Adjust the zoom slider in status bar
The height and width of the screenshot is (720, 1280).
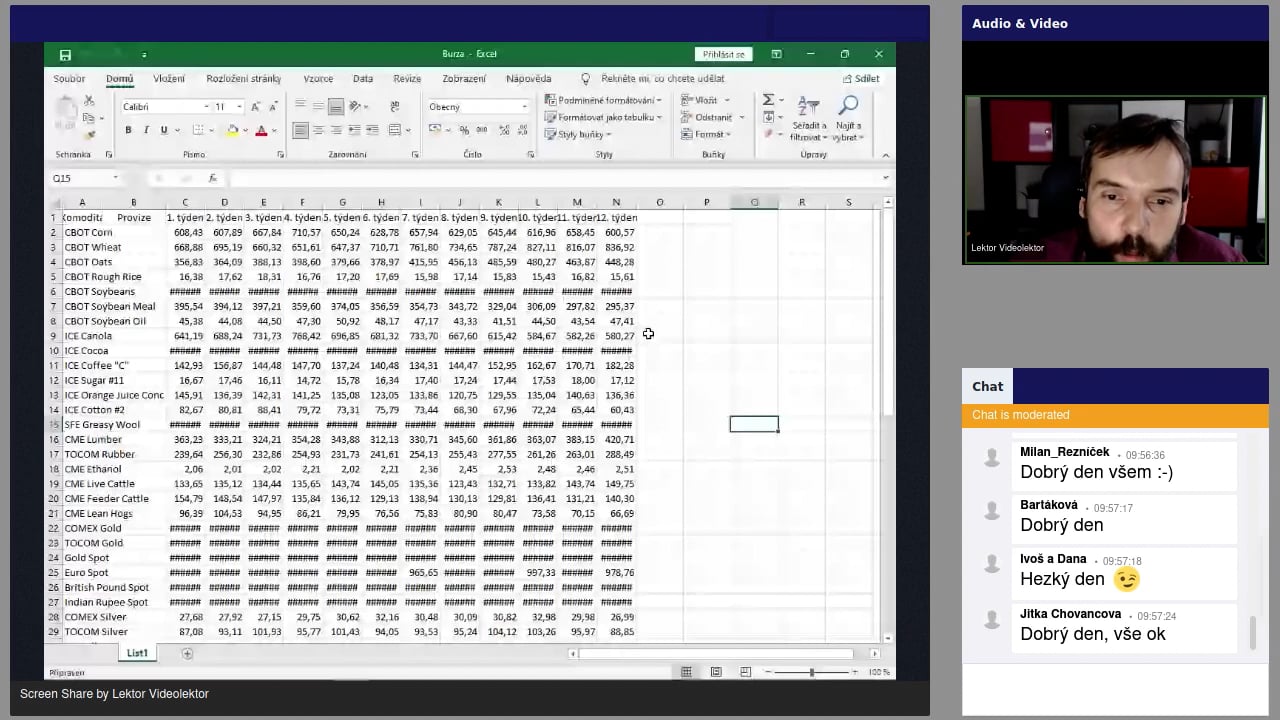tap(811, 672)
